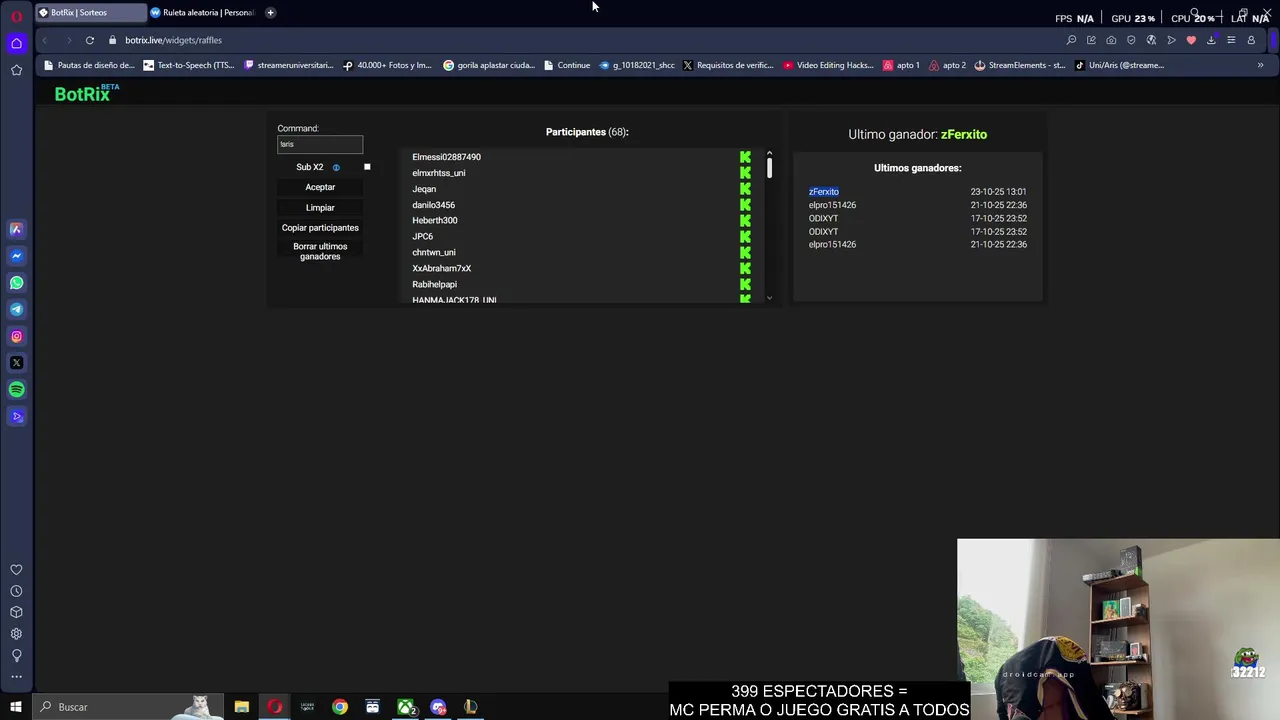Open the downloads icon in address bar
The width and height of the screenshot is (1280, 720).
point(1211,40)
